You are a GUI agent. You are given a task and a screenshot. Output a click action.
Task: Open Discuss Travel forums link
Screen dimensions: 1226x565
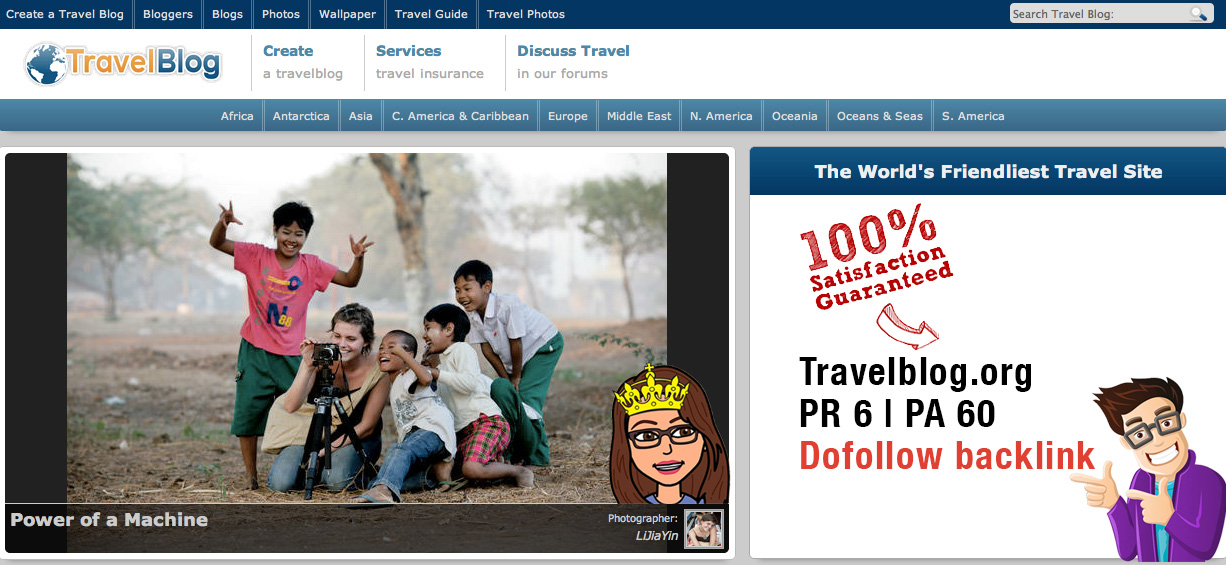tap(573, 62)
